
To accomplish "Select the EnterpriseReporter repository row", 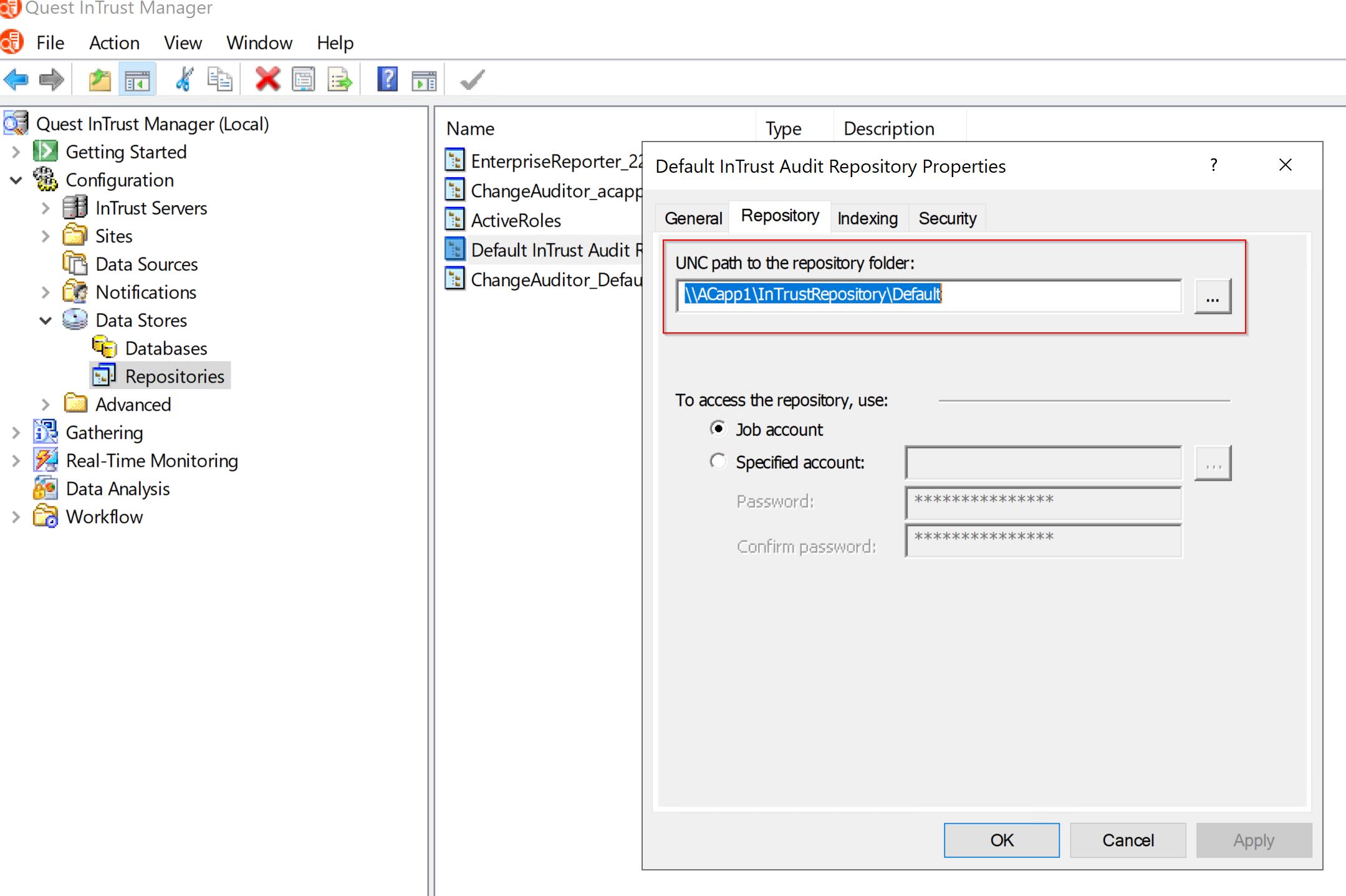I will coord(543,161).
